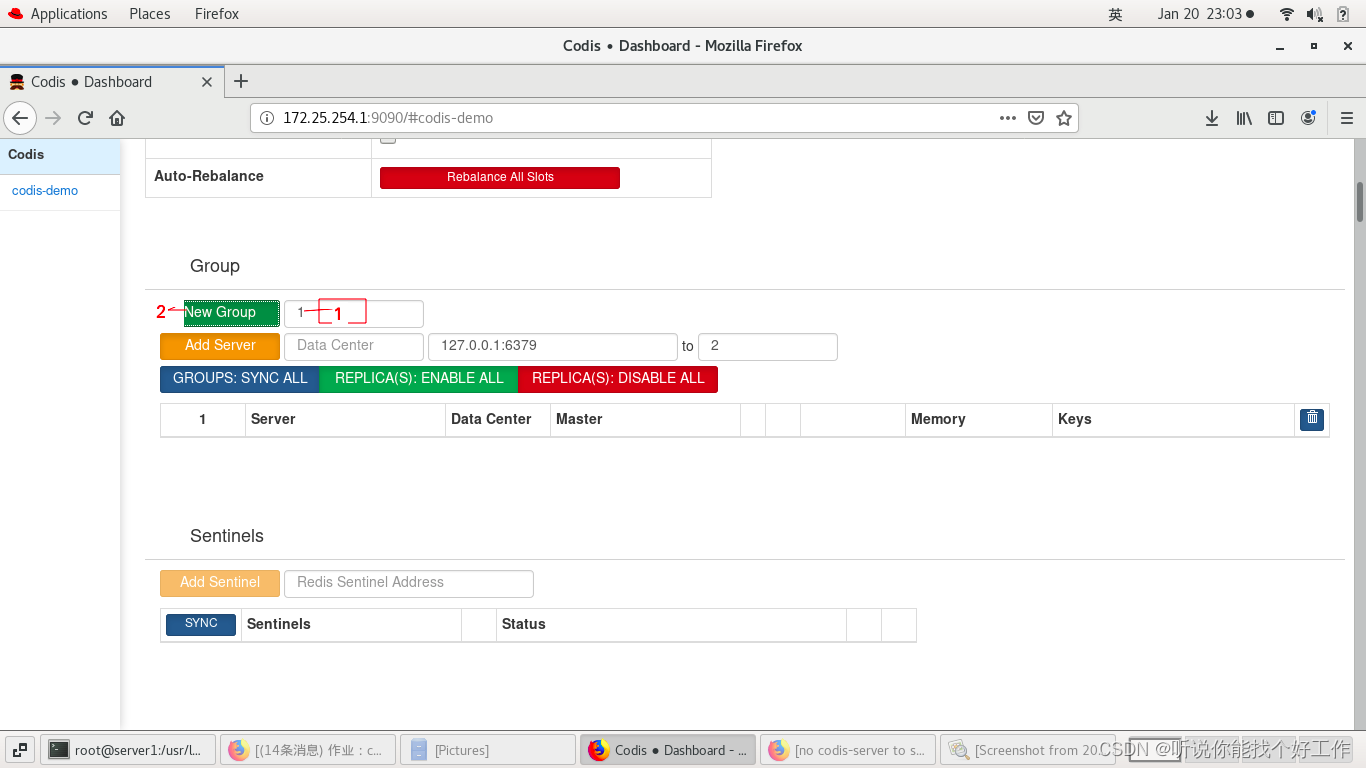Minimize the Firefox window

[x=1282, y=47]
